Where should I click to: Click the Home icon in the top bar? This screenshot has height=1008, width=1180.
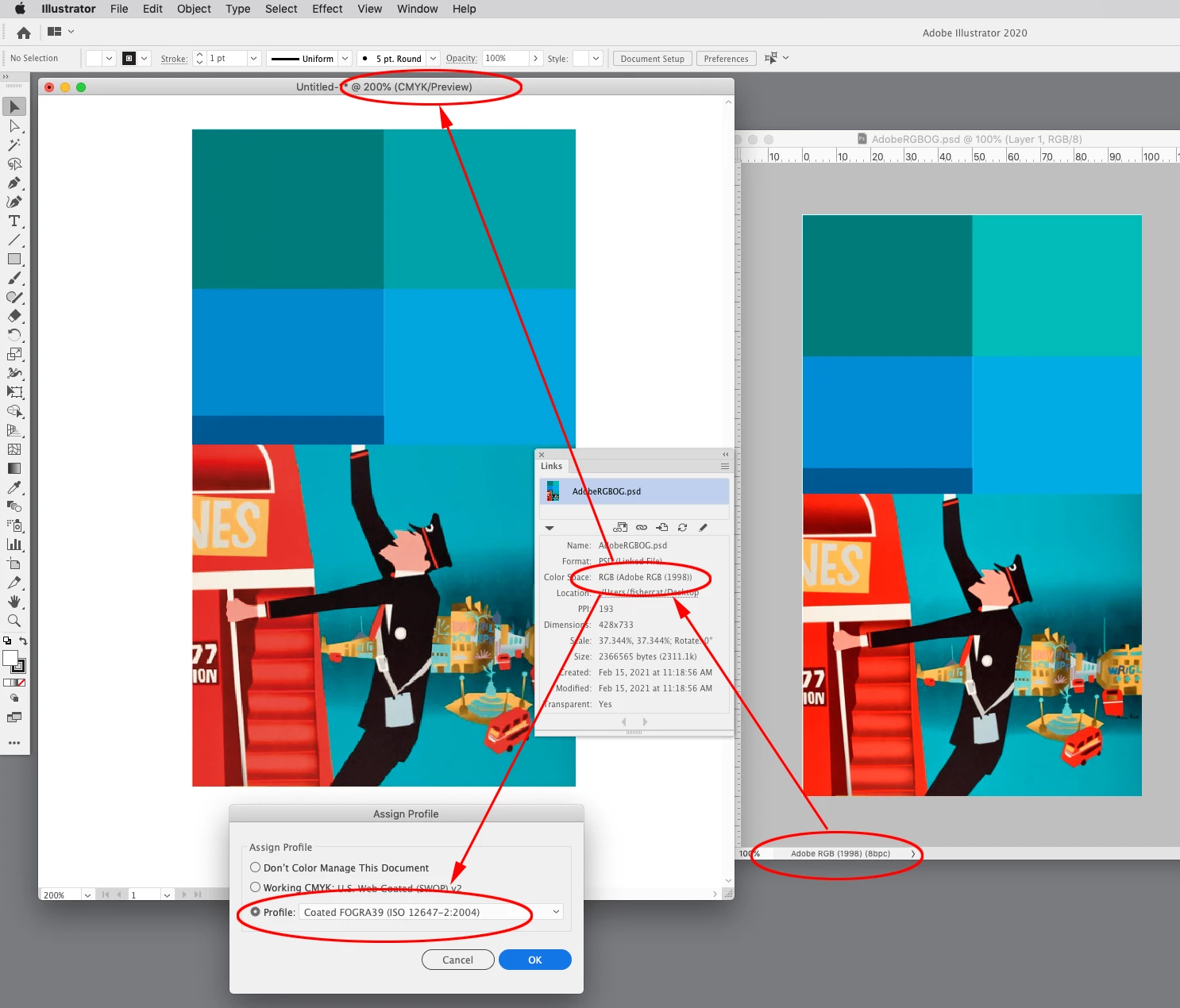24,33
